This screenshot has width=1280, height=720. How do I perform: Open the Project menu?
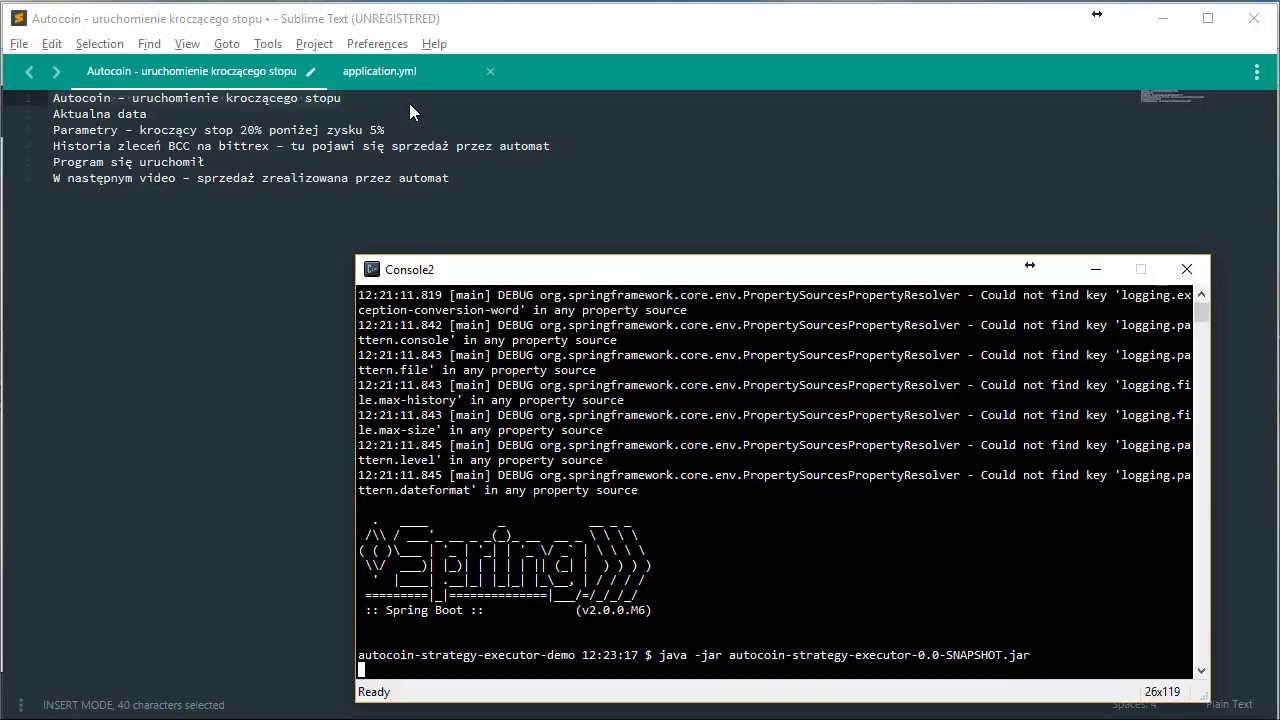point(314,44)
